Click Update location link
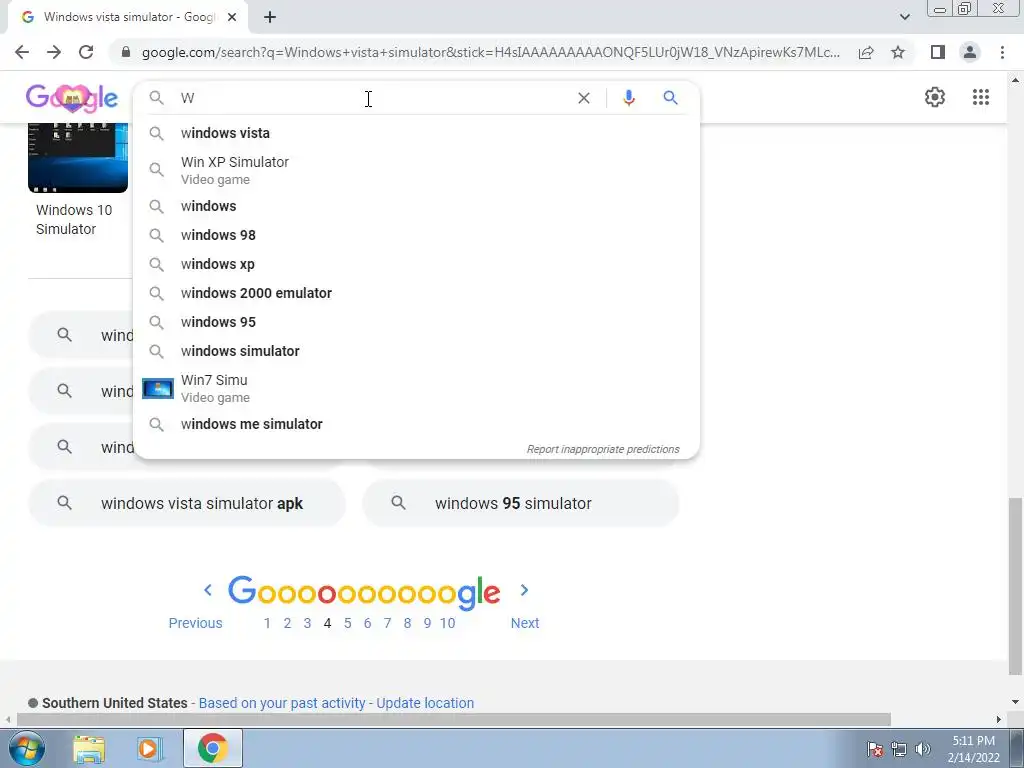The width and height of the screenshot is (1024, 768). click(x=425, y=703)
